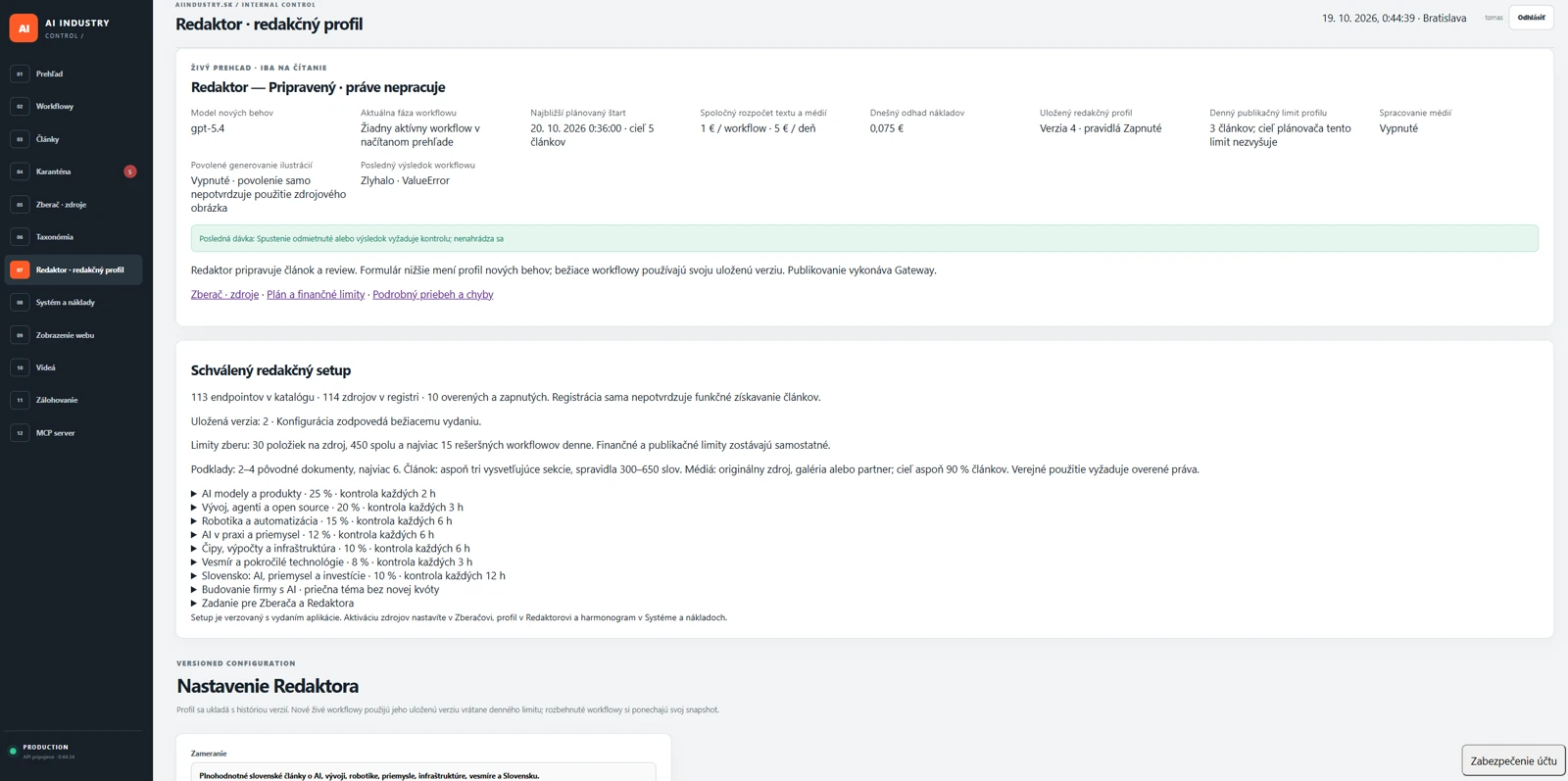Click the green Posledná dávka status banner

click(x=864, y=238)
